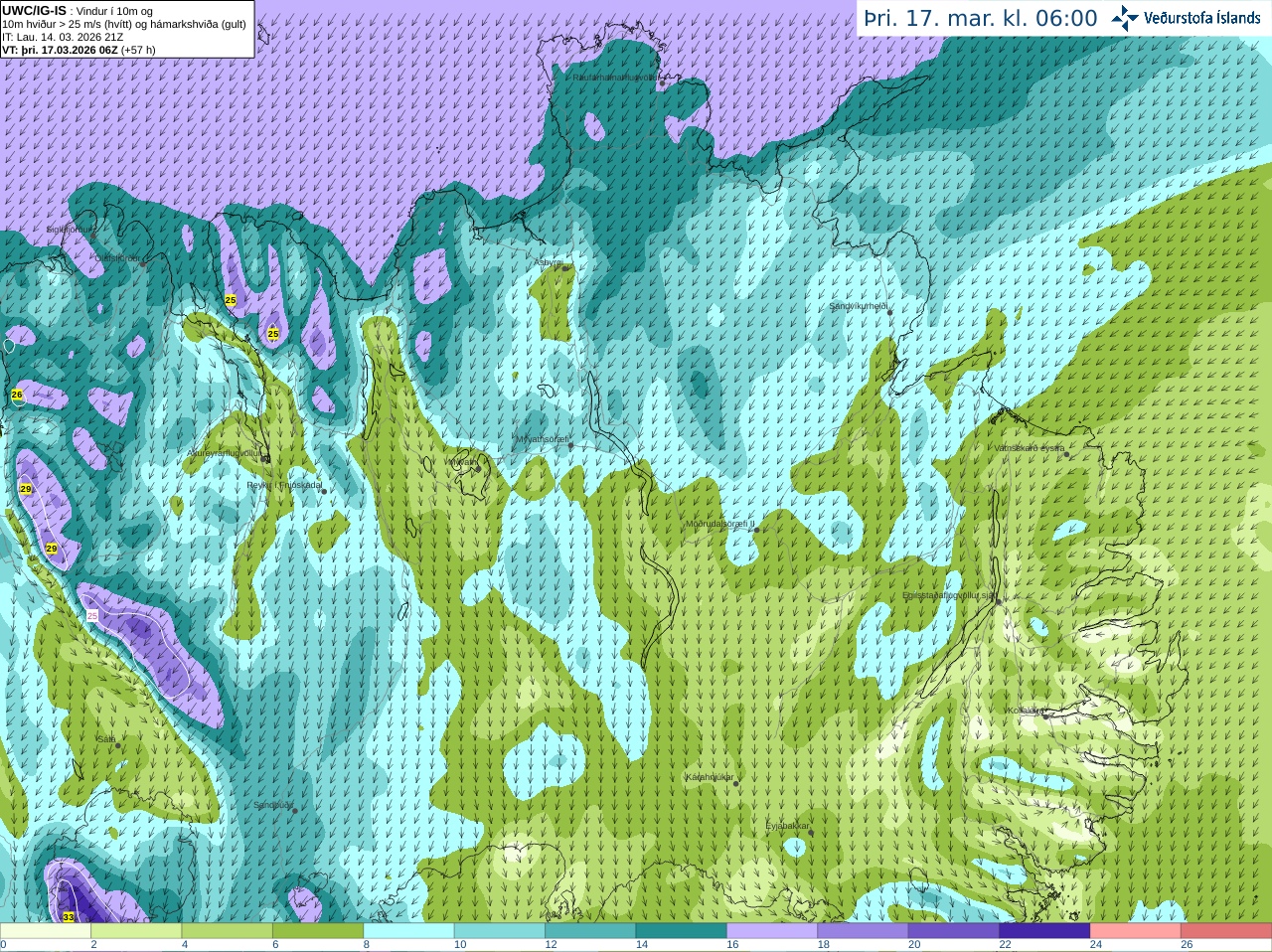Select the Vatnsskarð eystra station label
The width and height of the screenshot is (1272, 952).
(x=1030, y=448)
